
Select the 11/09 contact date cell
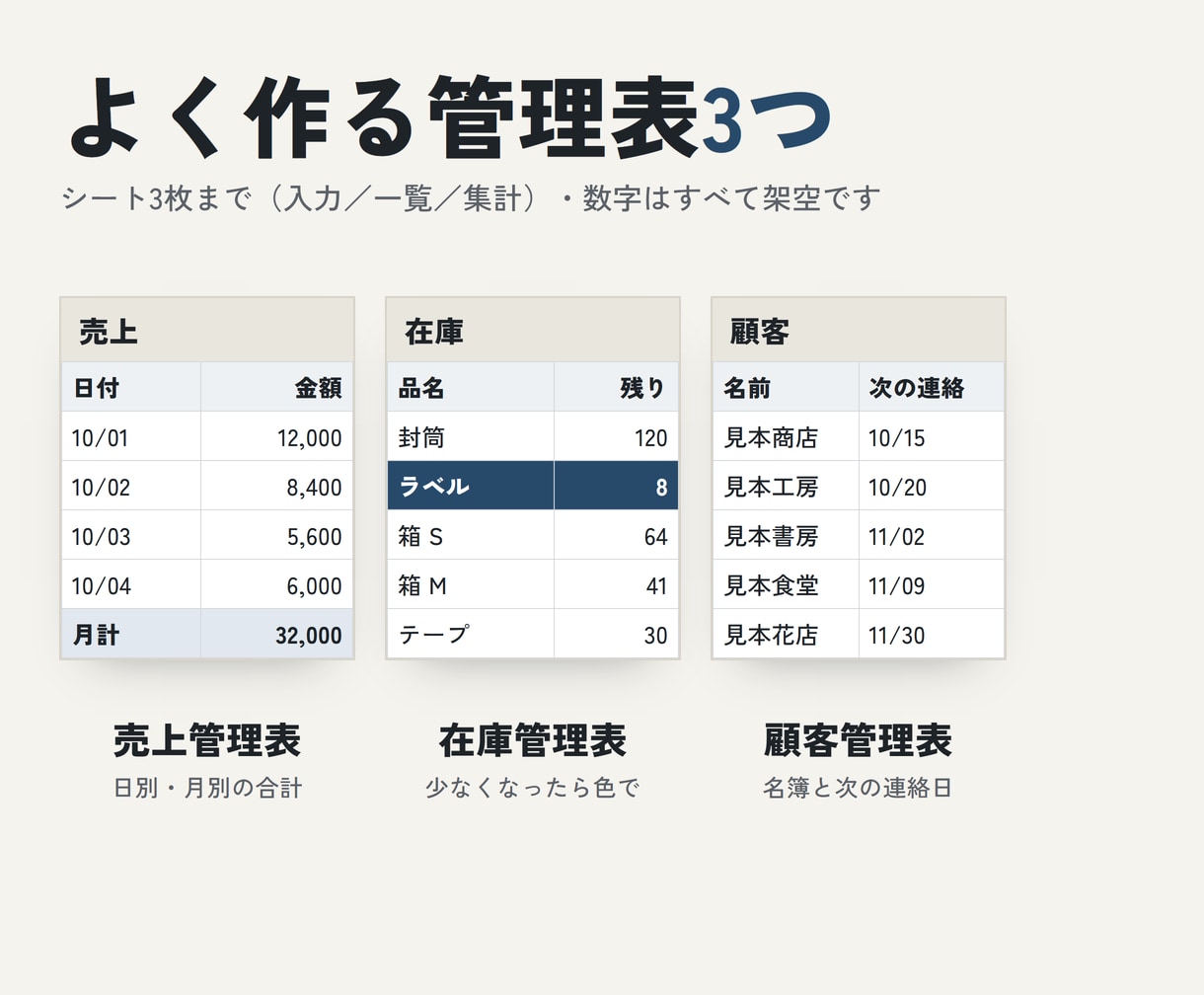[932, 584]
